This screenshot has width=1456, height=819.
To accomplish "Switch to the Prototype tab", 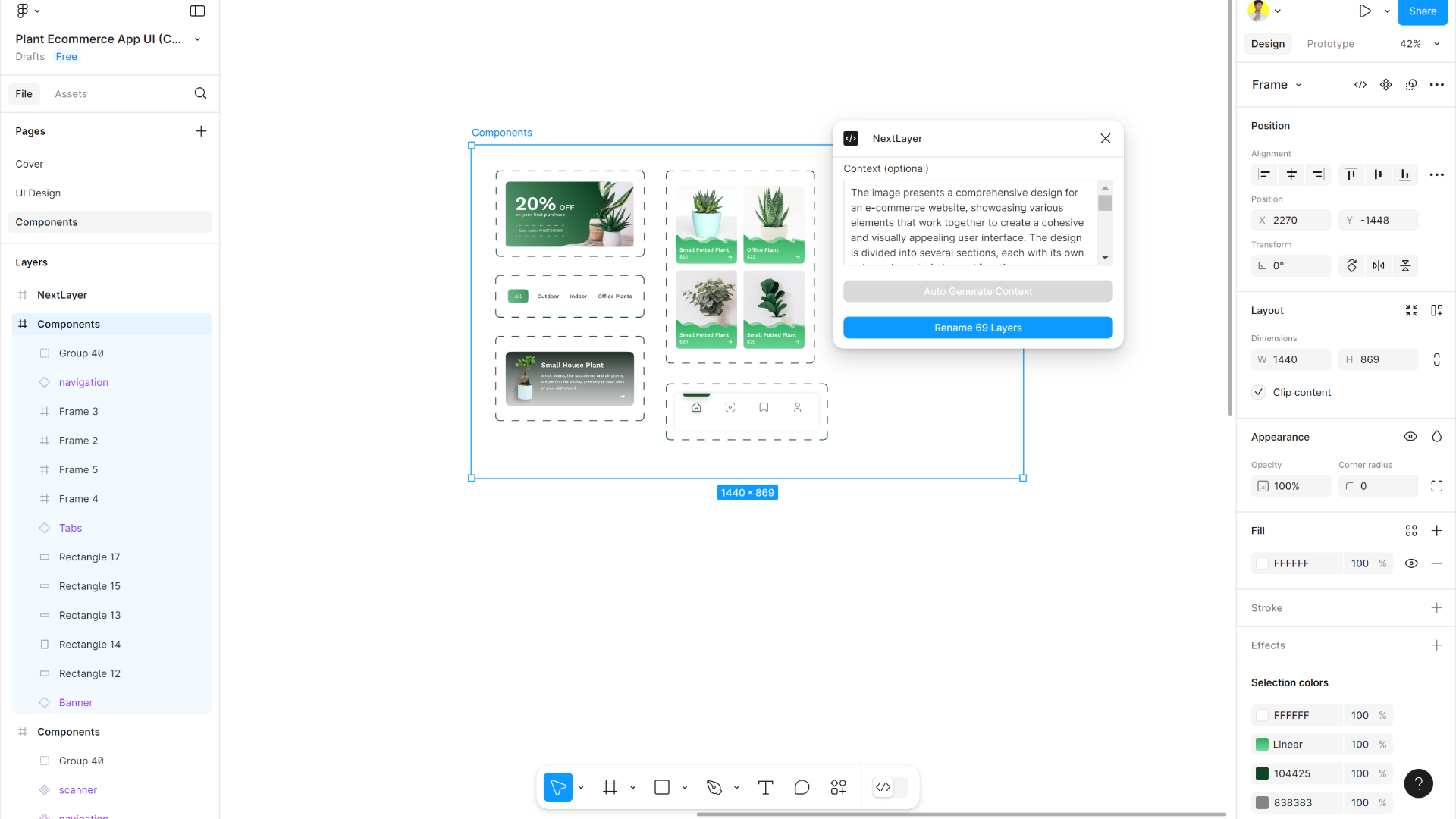I will tap(1330, 44).
